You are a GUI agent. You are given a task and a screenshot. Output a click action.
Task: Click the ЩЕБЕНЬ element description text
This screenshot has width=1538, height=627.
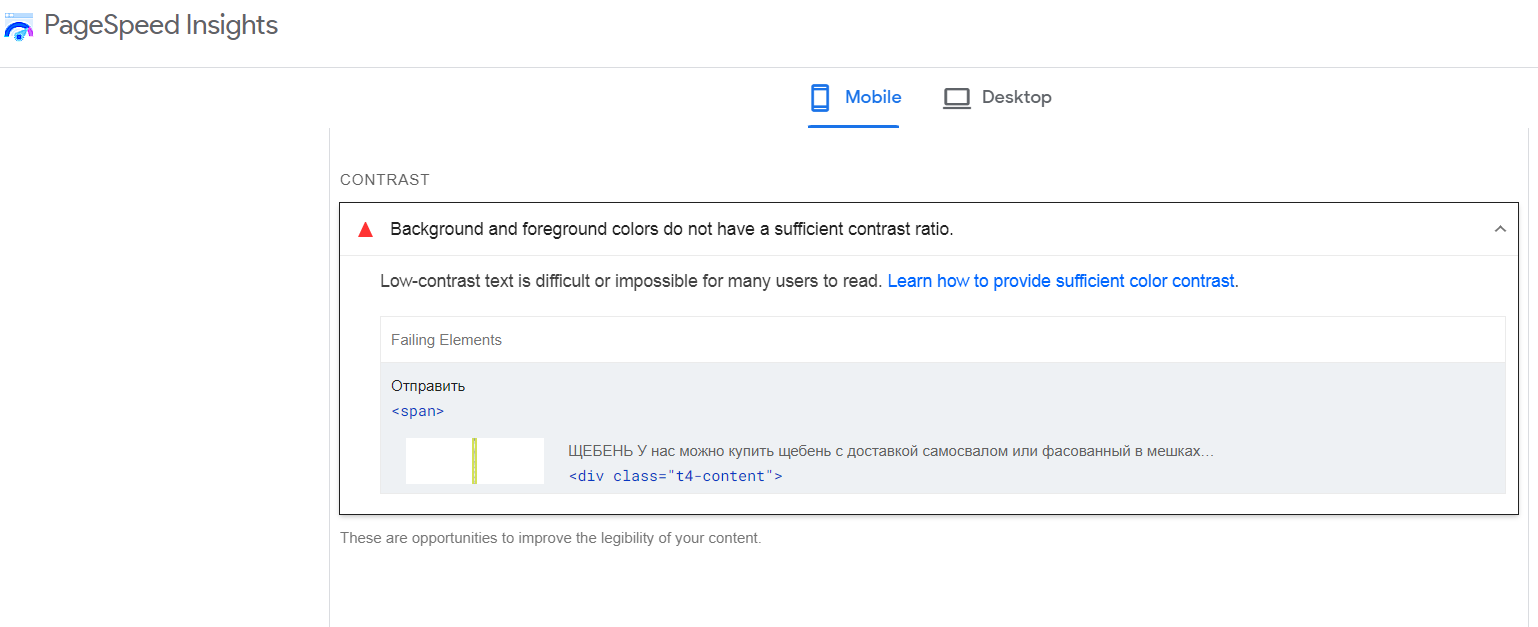tap(890, 451)
